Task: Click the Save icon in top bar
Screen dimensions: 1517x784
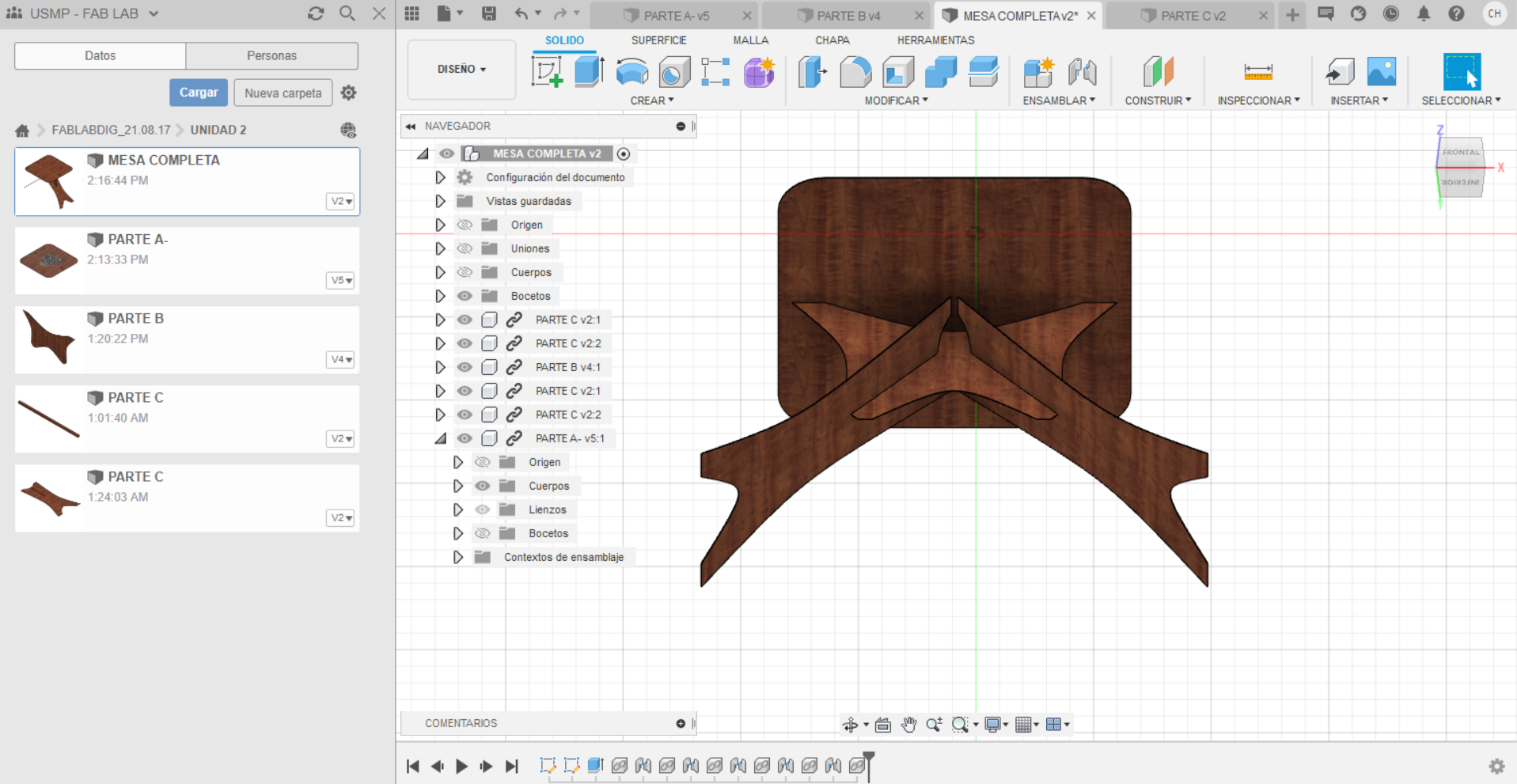Action: pyautogui.click(x=489, y=13)
